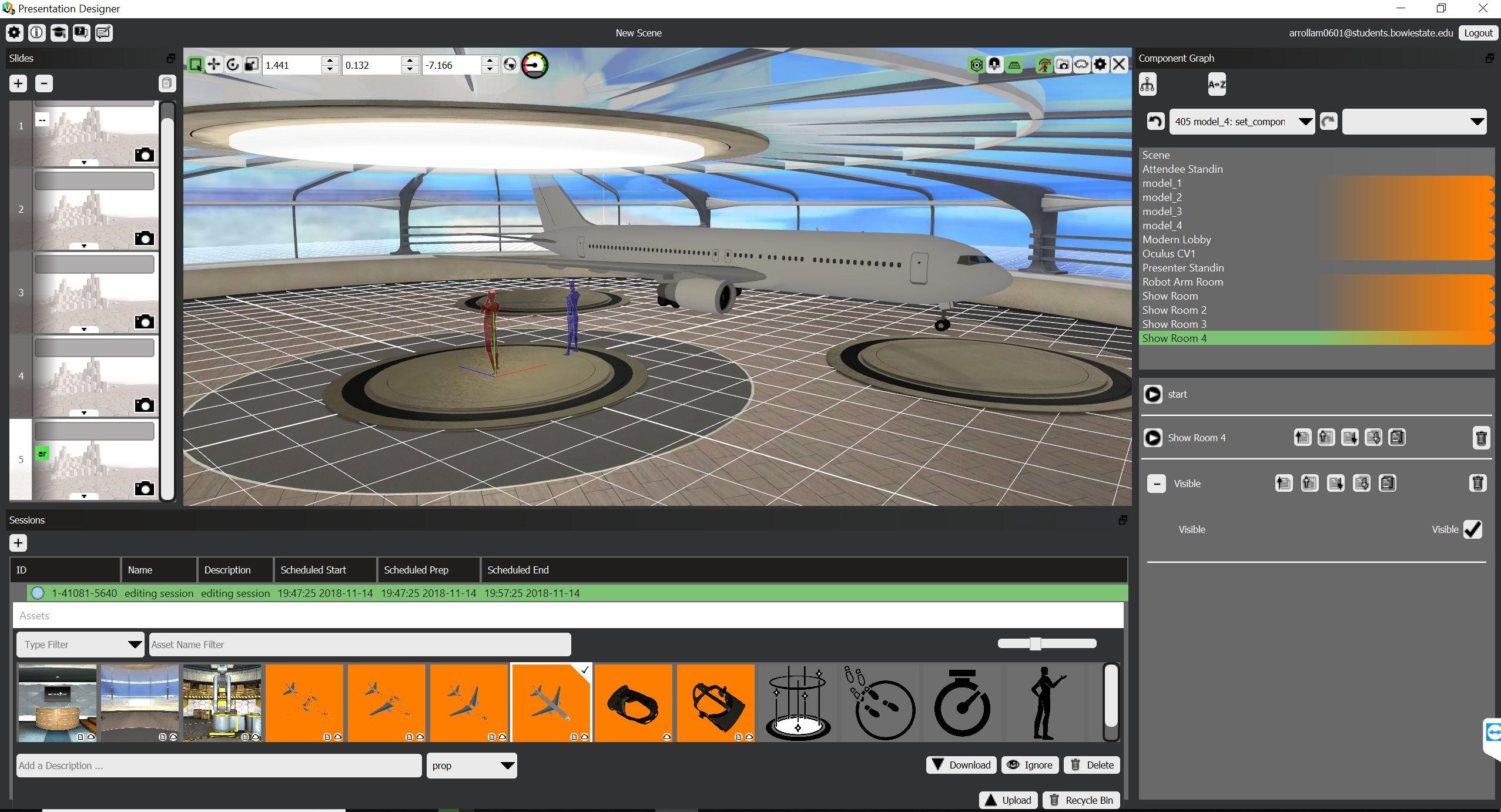The width and height of the screenshot is (1501, 812).
Task: Toggle the green target icon in viewport
Action: click(977, 65)
